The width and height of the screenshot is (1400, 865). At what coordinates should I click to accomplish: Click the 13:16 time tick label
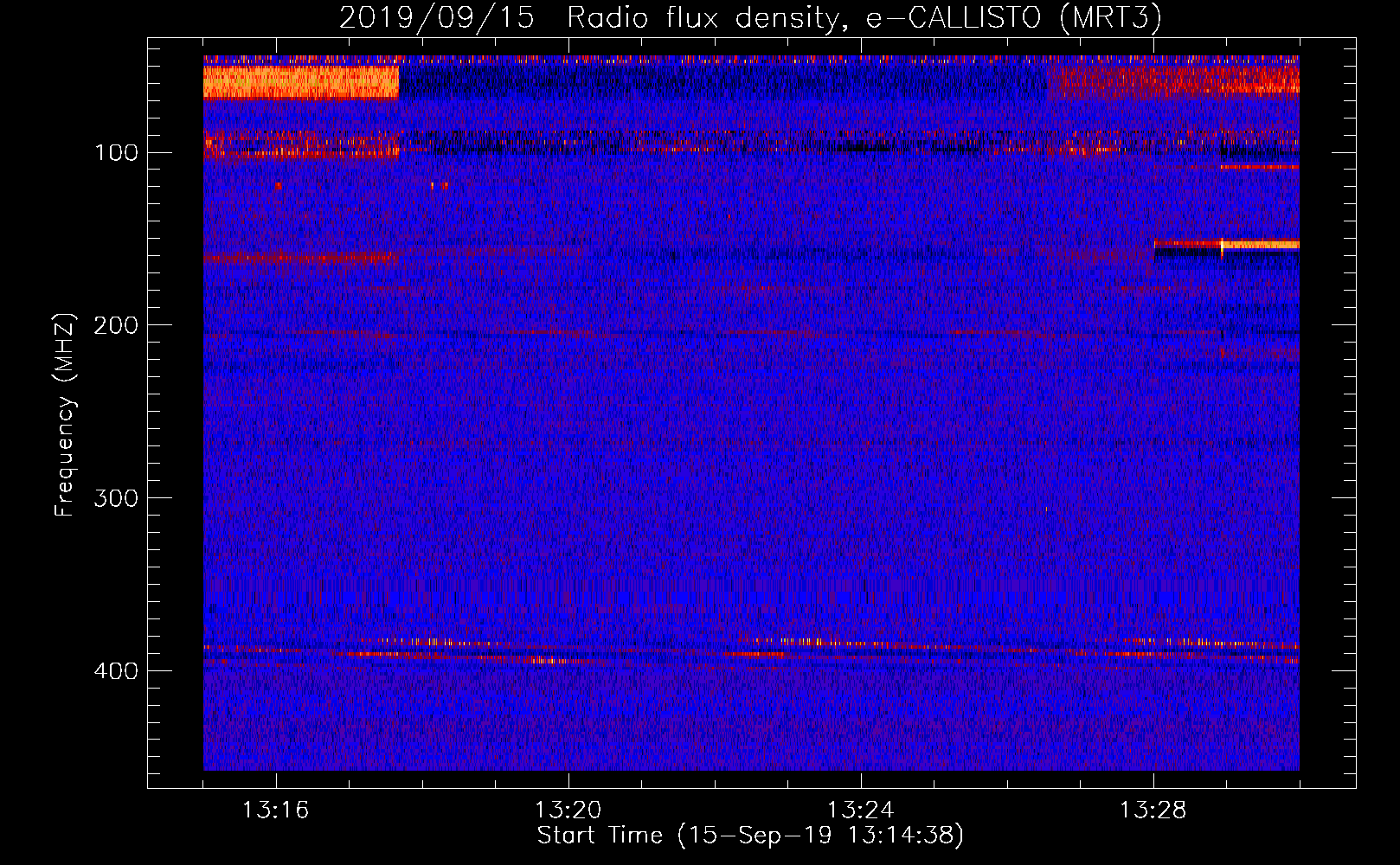pos(276,811)
